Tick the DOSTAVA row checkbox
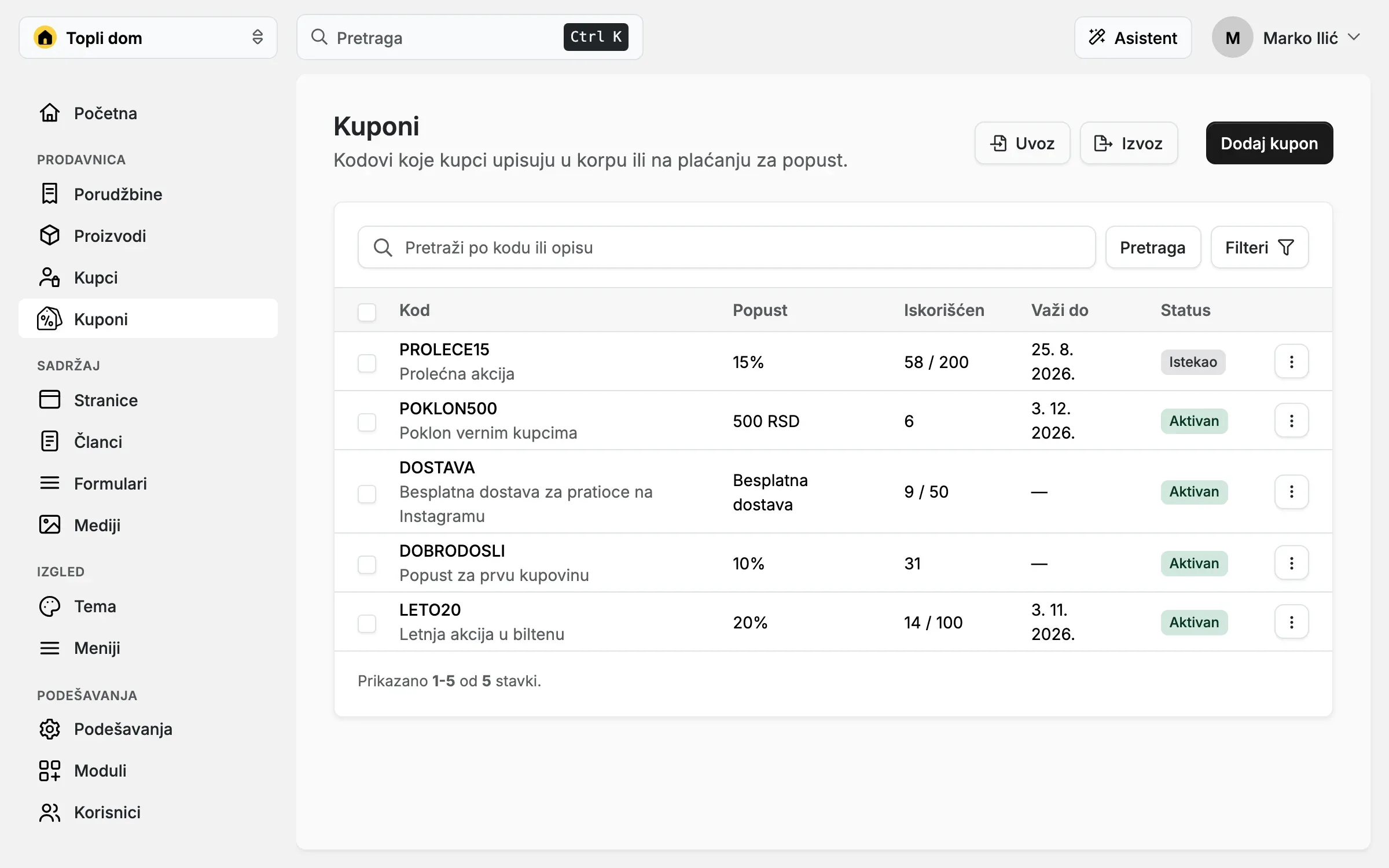 367,494
